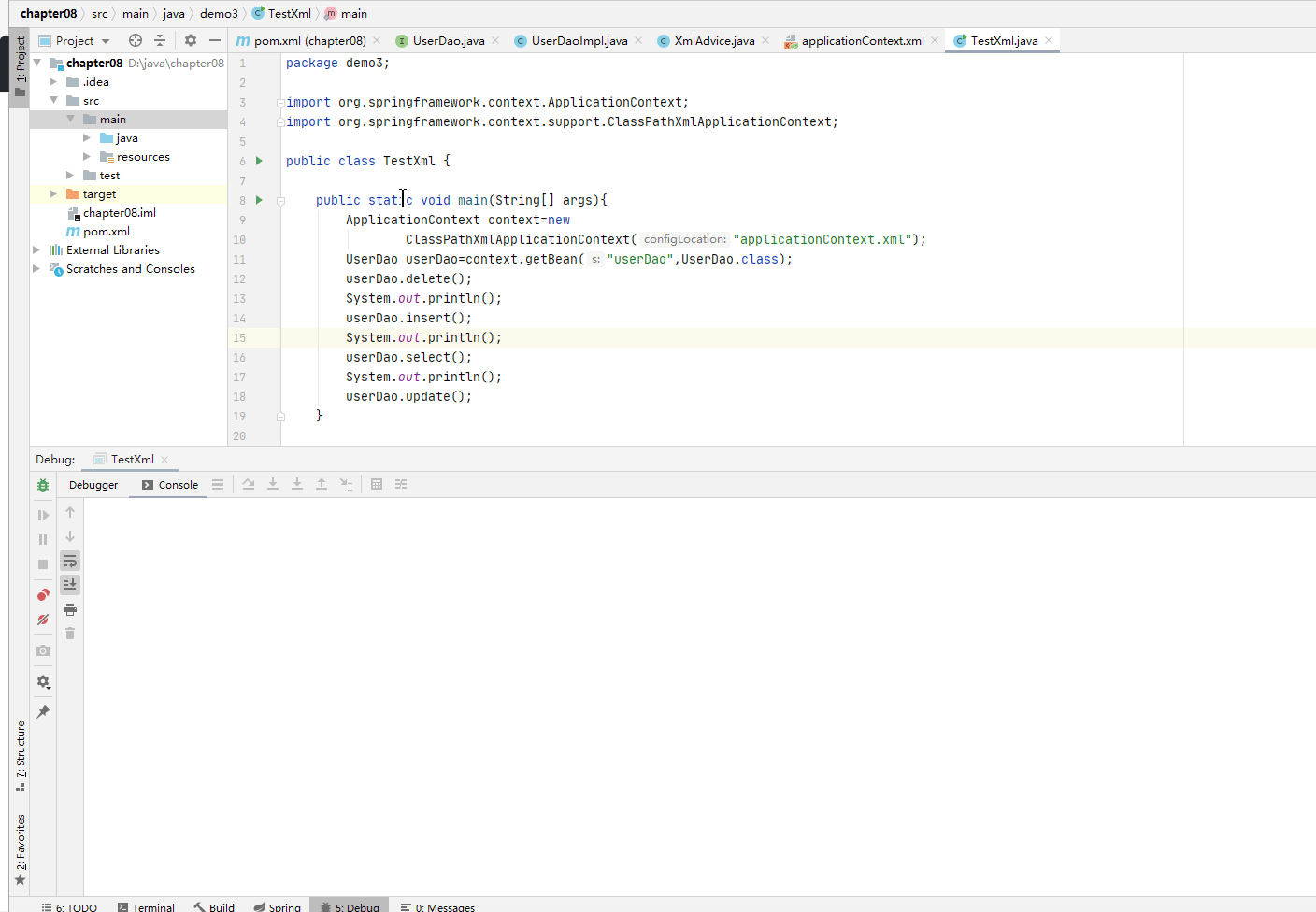Image resolution: width=1316 pixels, height=912 pixels.
Task: Toggle soft-wrap in the debug console
Action: (70, 561)
